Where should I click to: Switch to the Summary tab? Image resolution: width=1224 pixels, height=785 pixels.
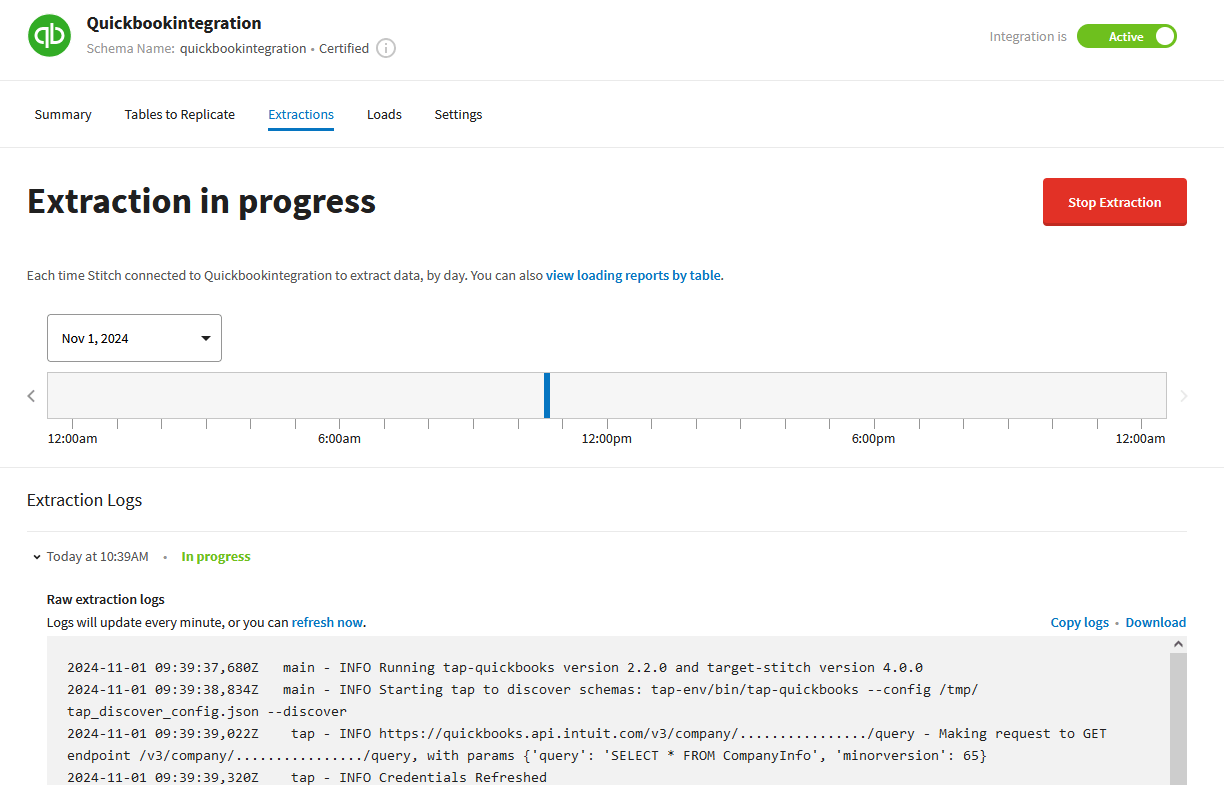click(62, 114)
